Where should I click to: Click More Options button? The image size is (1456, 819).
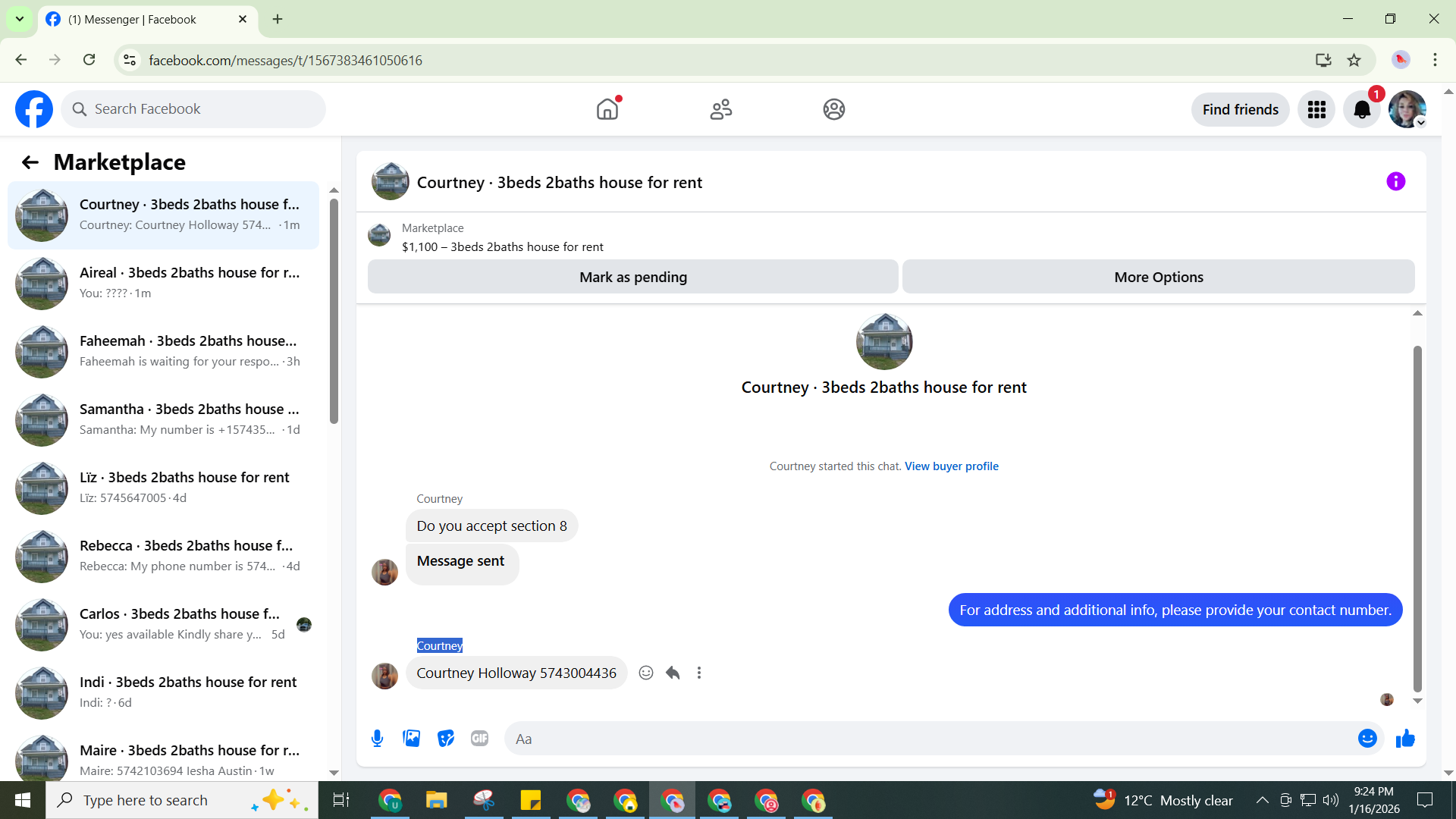pos(1158,277)
